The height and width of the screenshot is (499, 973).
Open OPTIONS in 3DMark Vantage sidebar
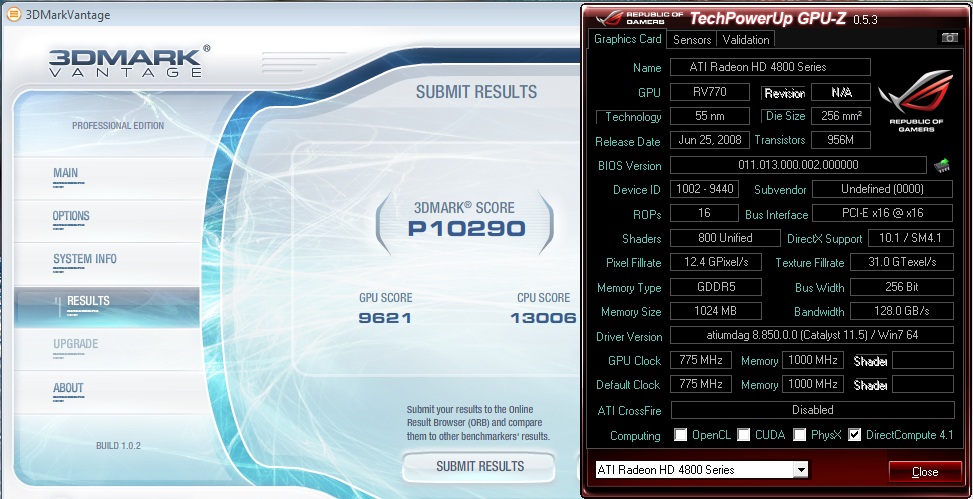(71, 216)
